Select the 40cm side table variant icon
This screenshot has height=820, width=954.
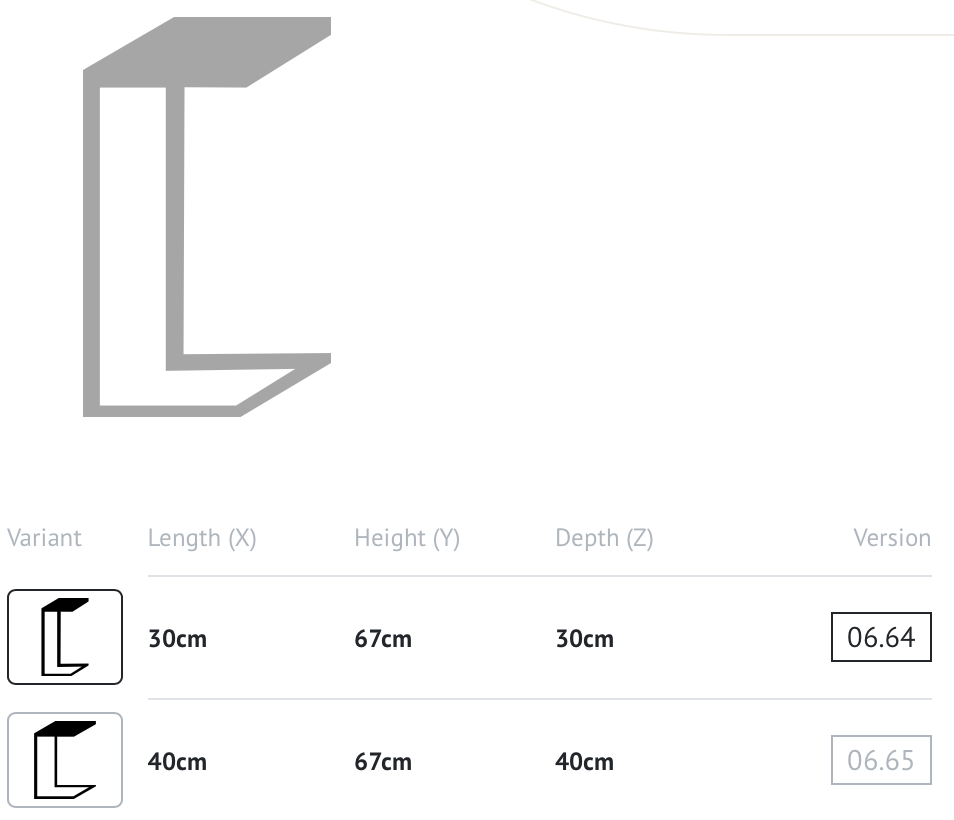[65, 760]
